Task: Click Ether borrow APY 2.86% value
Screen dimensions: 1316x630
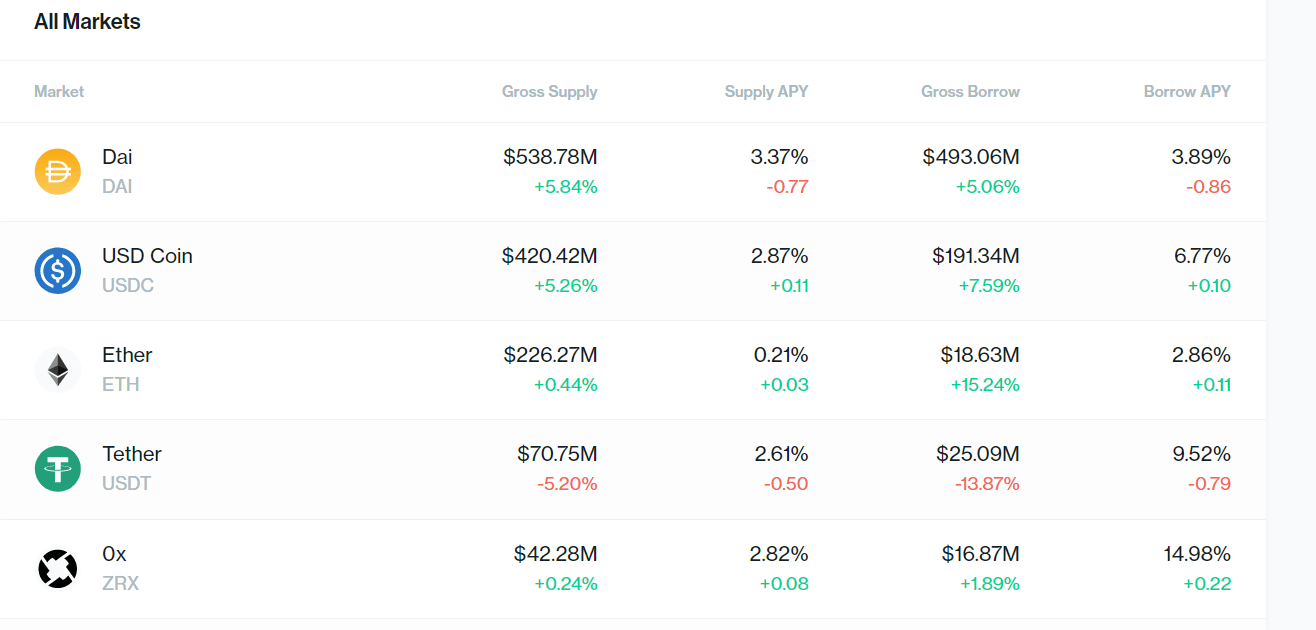Action: [1201, 355]
